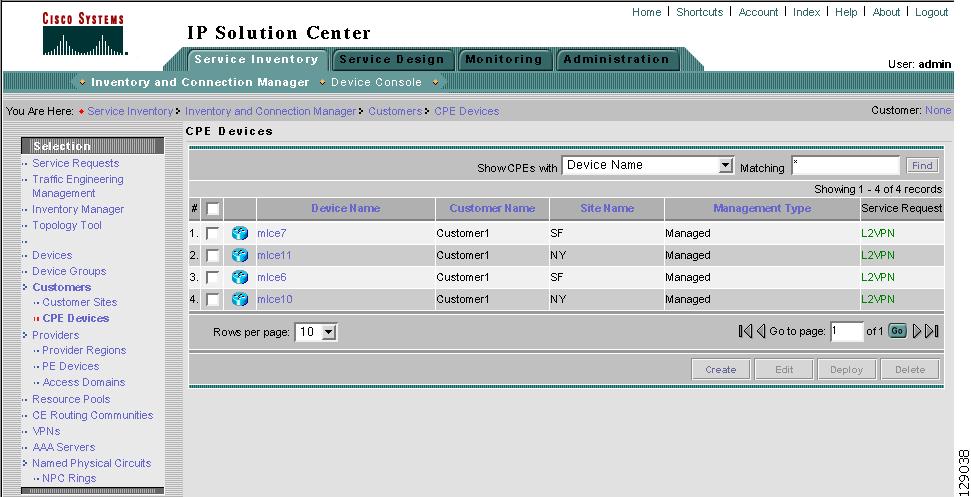This screenshot has height=497, width=971.
Task: Click the Matching filter text field
Action: point(845,165)
